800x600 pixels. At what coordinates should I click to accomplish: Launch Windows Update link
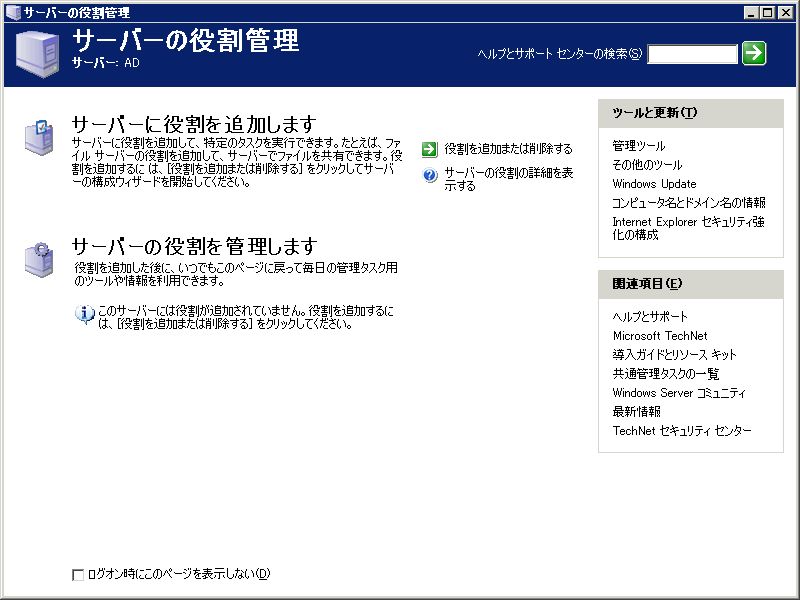(x=654, y=184)
